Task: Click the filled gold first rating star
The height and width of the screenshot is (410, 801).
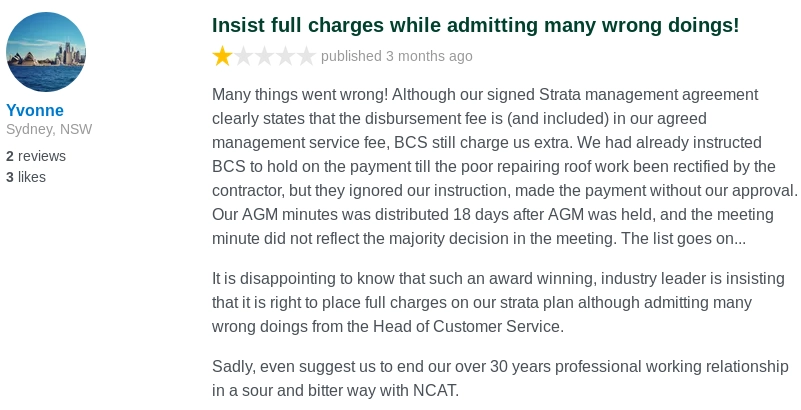Action: click(222, 56)
